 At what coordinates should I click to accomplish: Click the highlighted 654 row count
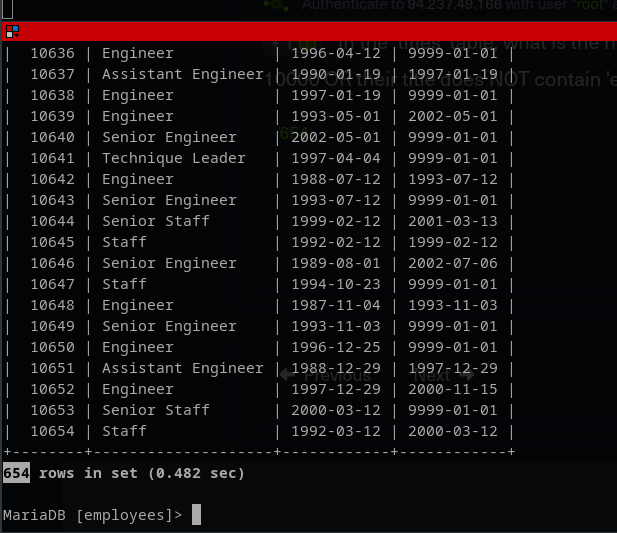16,473
